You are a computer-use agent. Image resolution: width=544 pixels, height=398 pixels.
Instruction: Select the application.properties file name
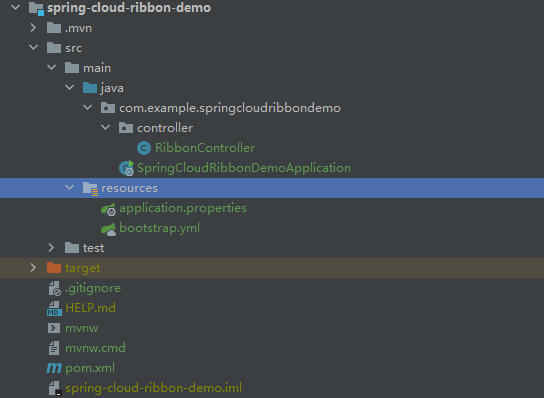pos(183,208)
